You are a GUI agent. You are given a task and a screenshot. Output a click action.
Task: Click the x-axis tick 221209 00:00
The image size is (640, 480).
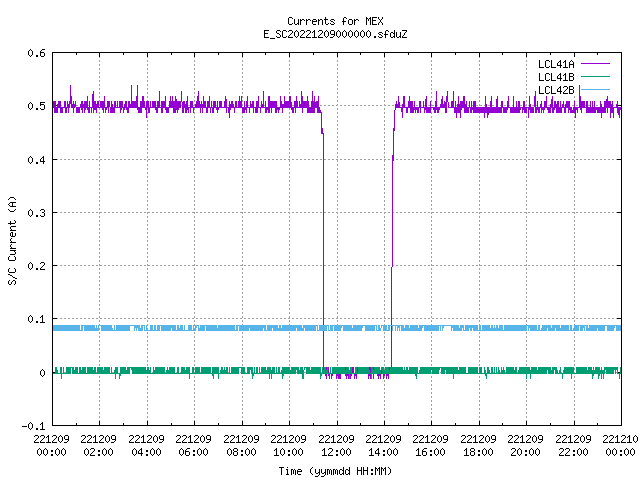point(51,445)
